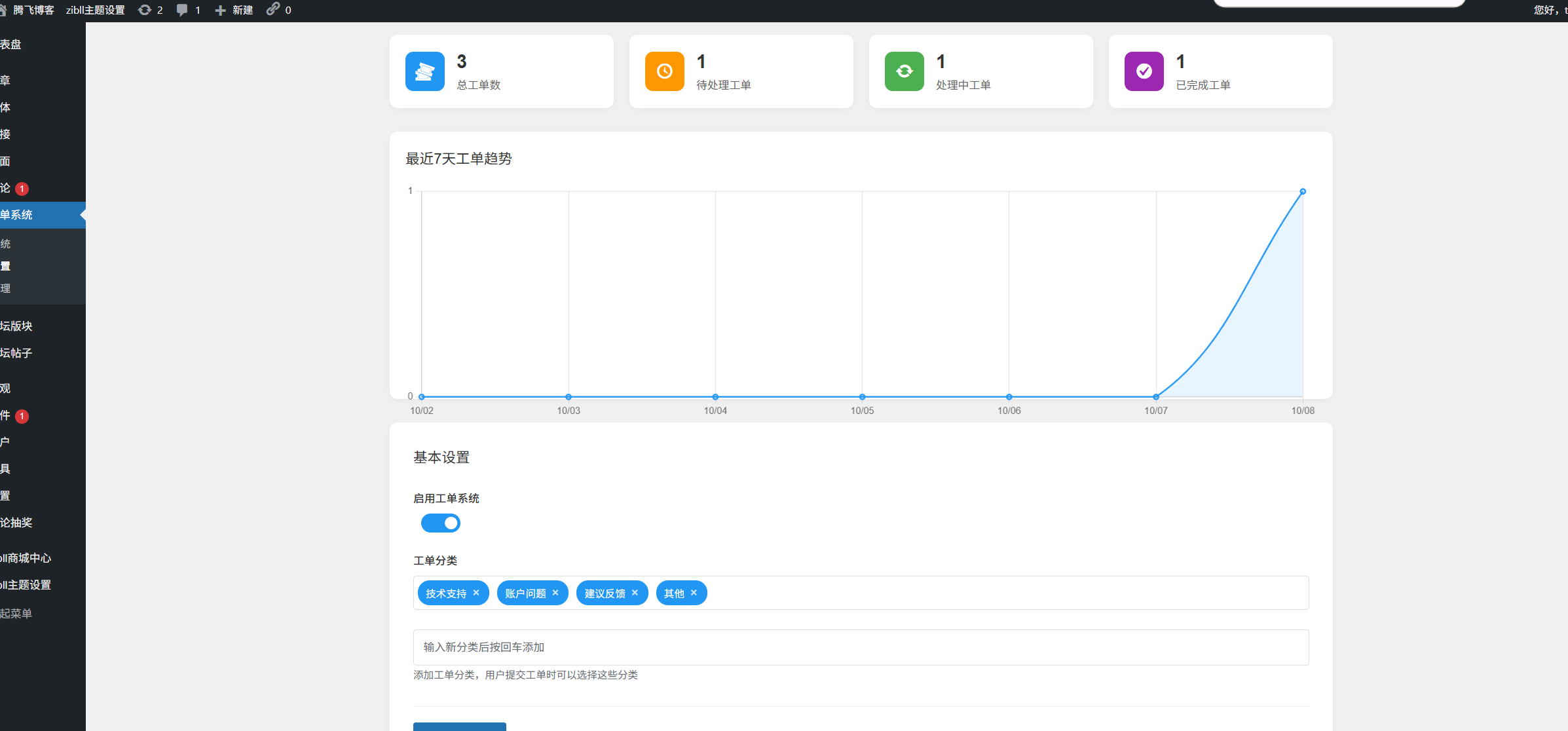This screenshot has width=1568, height=731.
Task: Remove the 其他 category tag
Action: pyautogui.click(x=694, y=593)
